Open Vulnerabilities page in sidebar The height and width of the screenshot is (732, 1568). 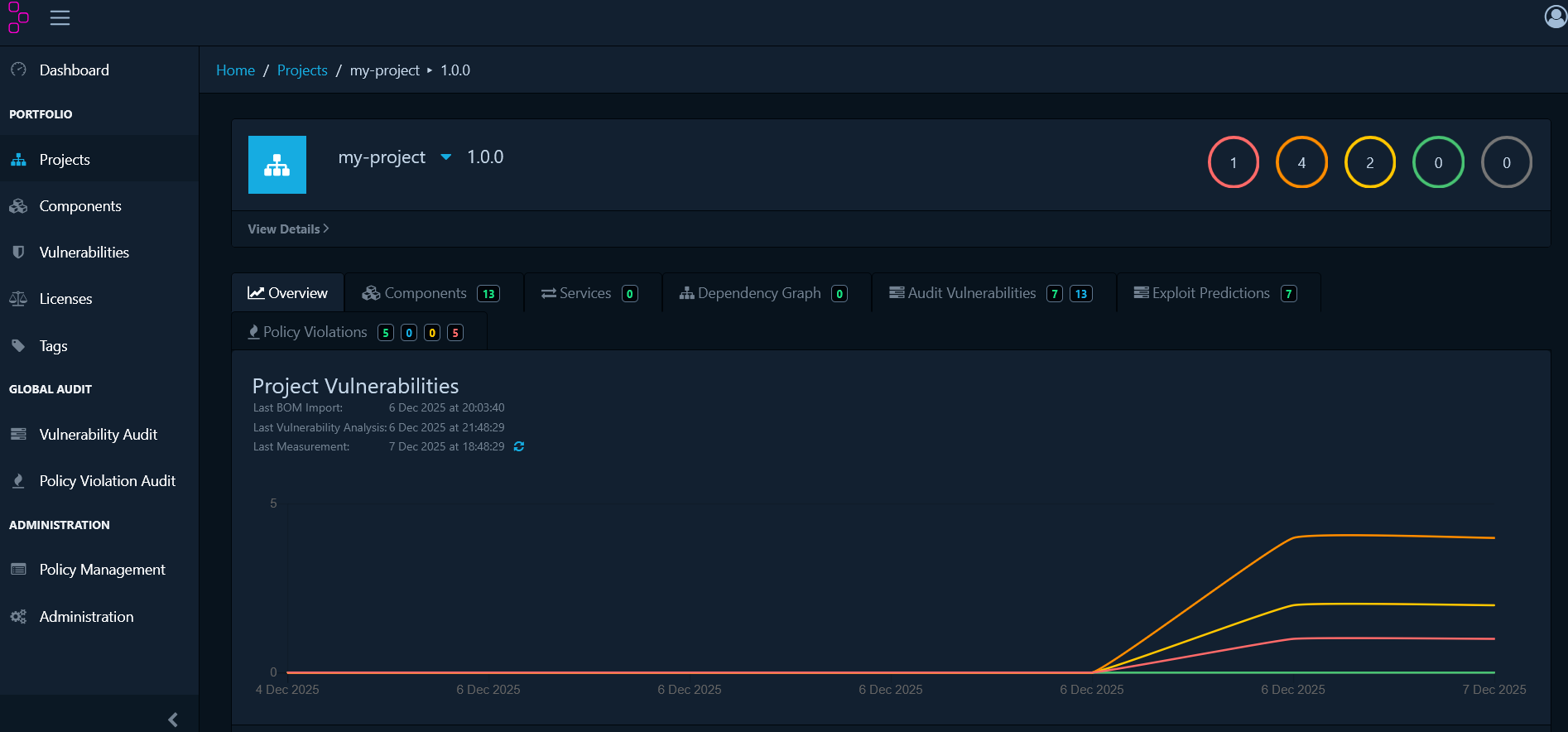(x=99, y=253)
